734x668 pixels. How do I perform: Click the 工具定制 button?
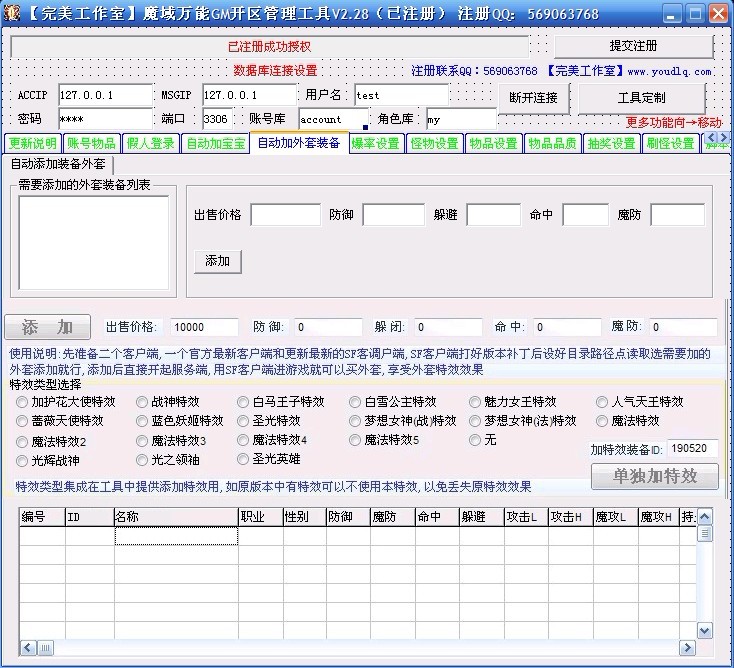click(641, 98)
